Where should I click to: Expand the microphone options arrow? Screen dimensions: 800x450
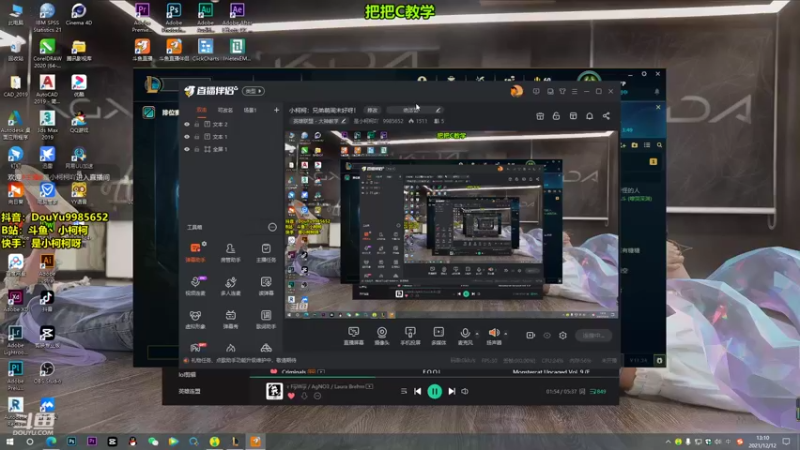[477, 334]
